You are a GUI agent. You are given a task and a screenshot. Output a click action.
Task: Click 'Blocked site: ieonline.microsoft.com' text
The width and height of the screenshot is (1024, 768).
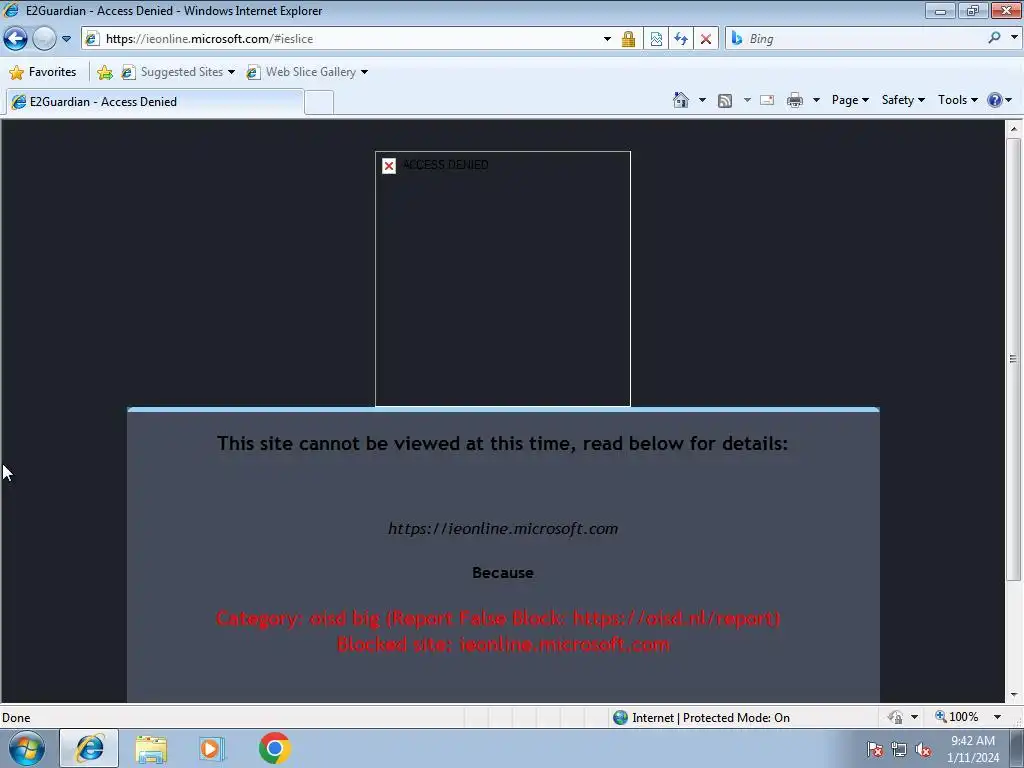(x=503, y=645)
